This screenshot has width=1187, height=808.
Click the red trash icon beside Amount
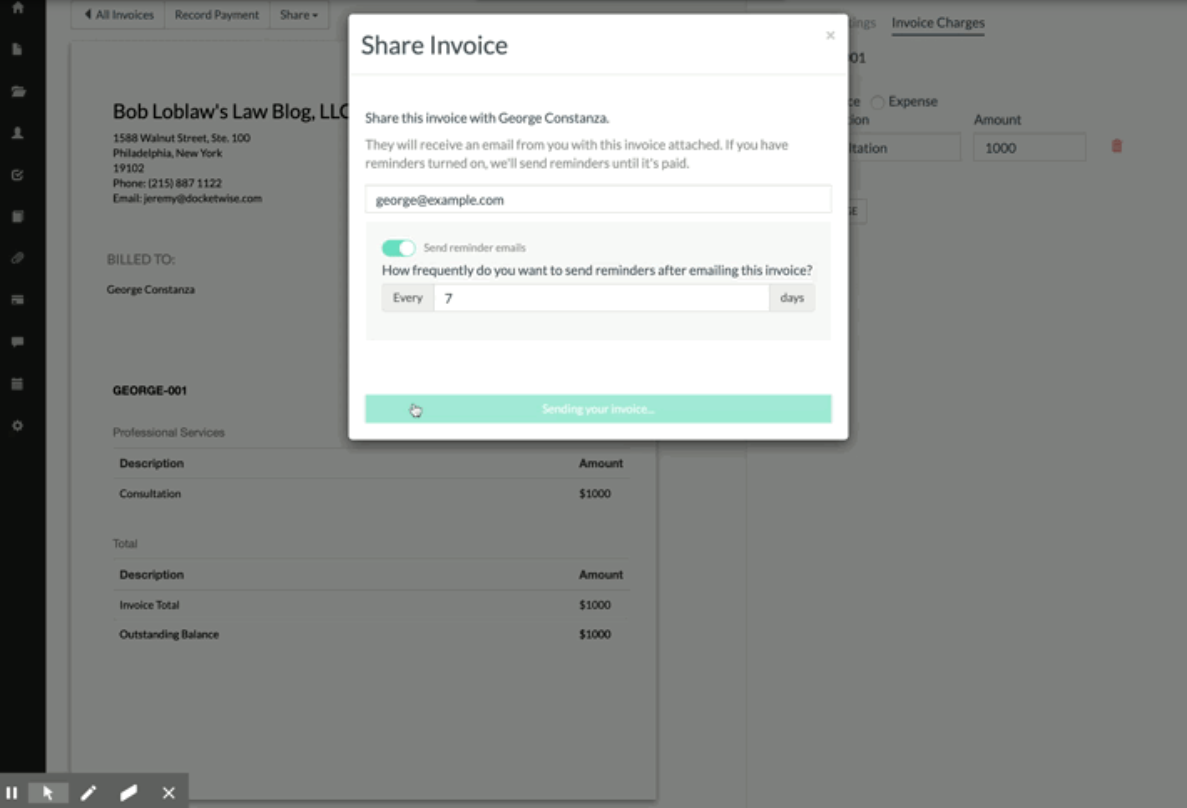pyautogui.click(x=1117, y=146)
